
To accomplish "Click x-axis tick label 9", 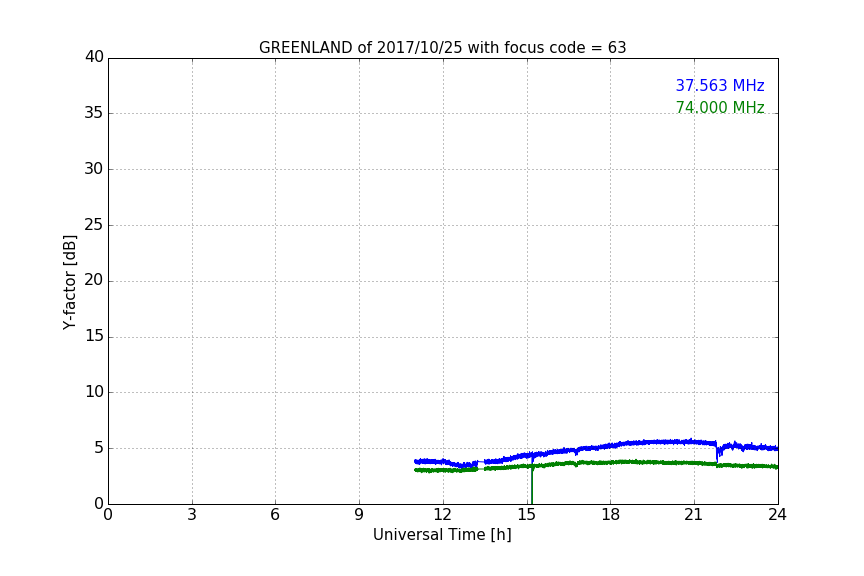I will [359, 515].
